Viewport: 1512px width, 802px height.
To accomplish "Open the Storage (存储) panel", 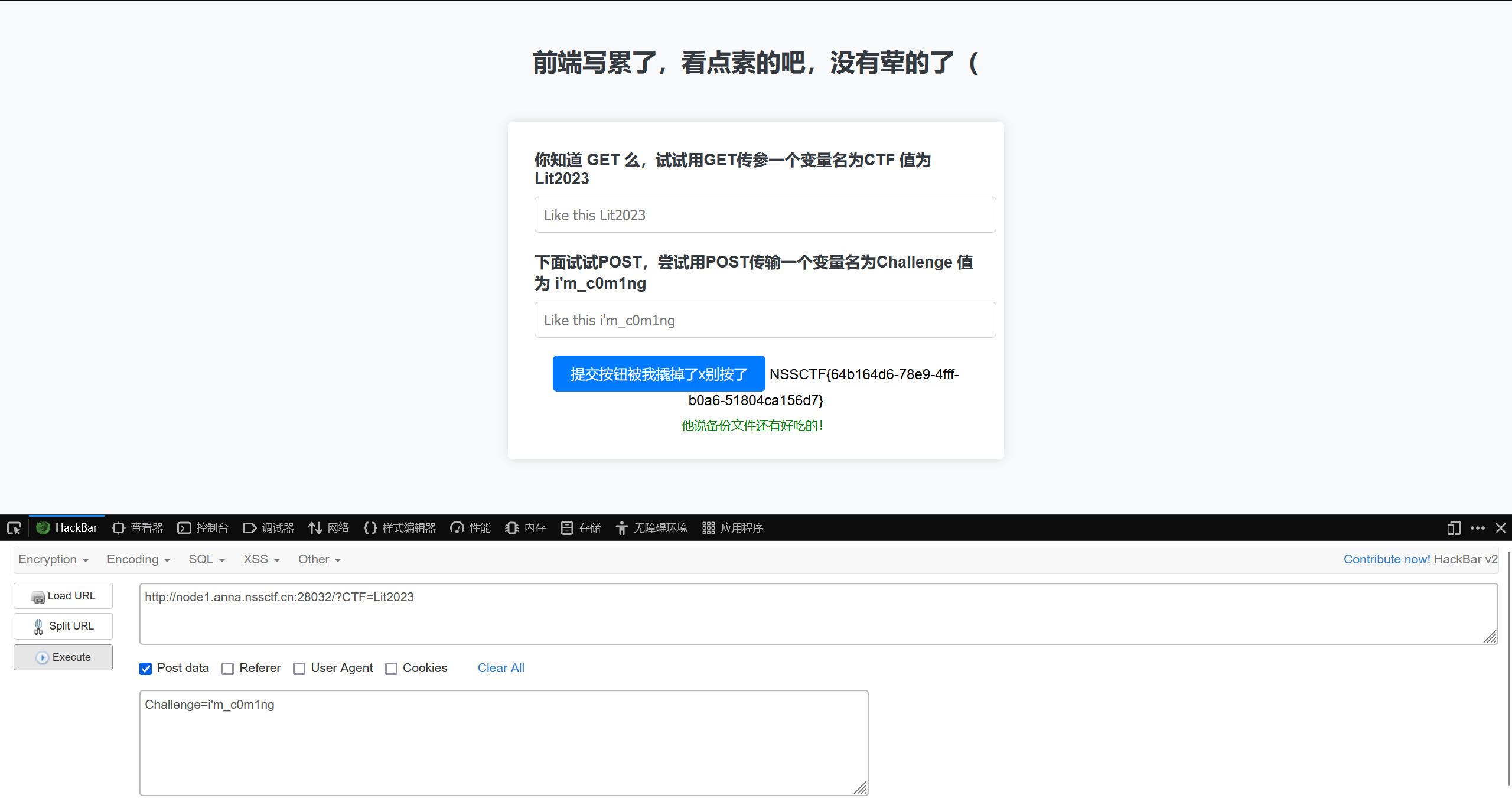I will 581,528.
